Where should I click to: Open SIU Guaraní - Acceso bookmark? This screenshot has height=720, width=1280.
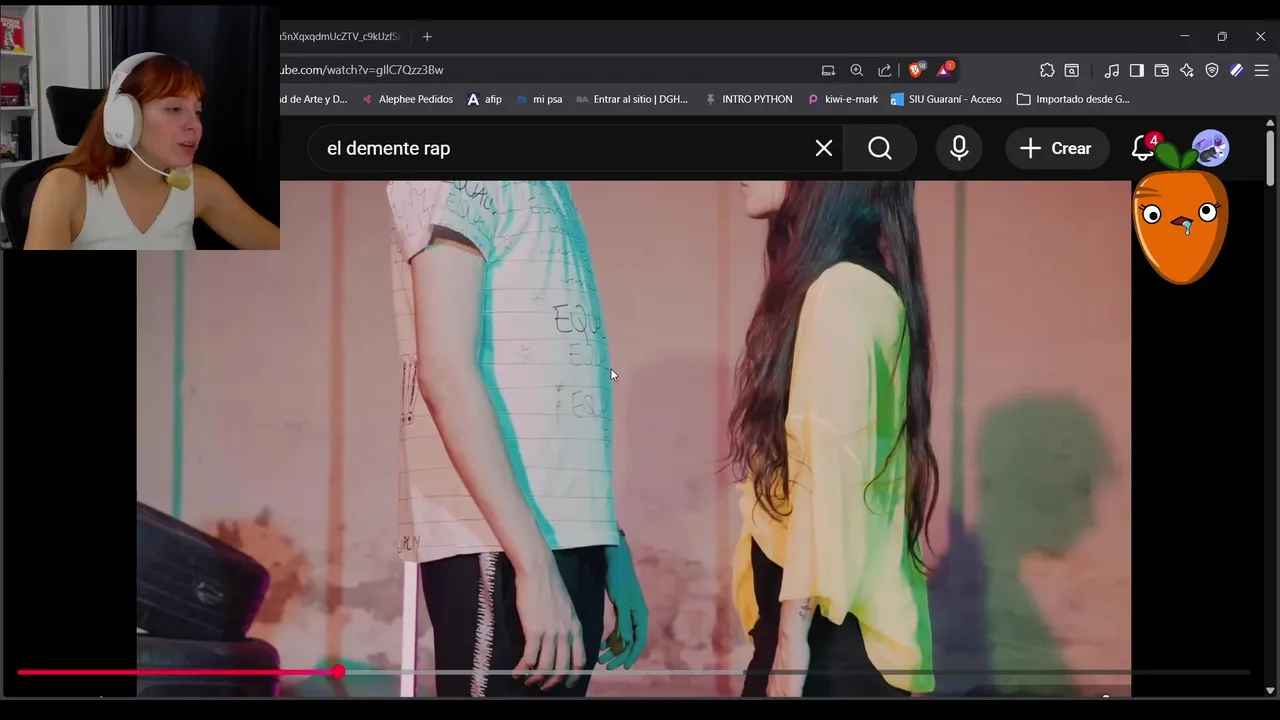point(946,99)
